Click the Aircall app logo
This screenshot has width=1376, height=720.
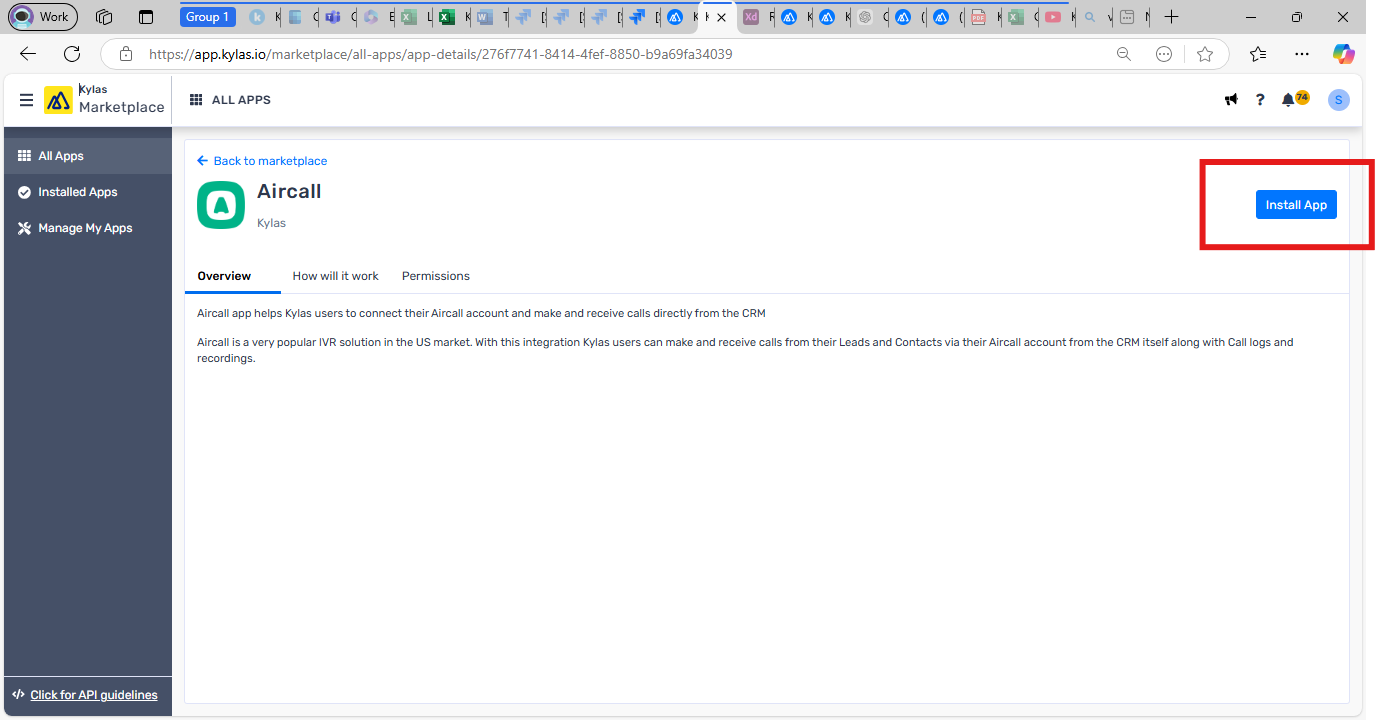[221, 205]
